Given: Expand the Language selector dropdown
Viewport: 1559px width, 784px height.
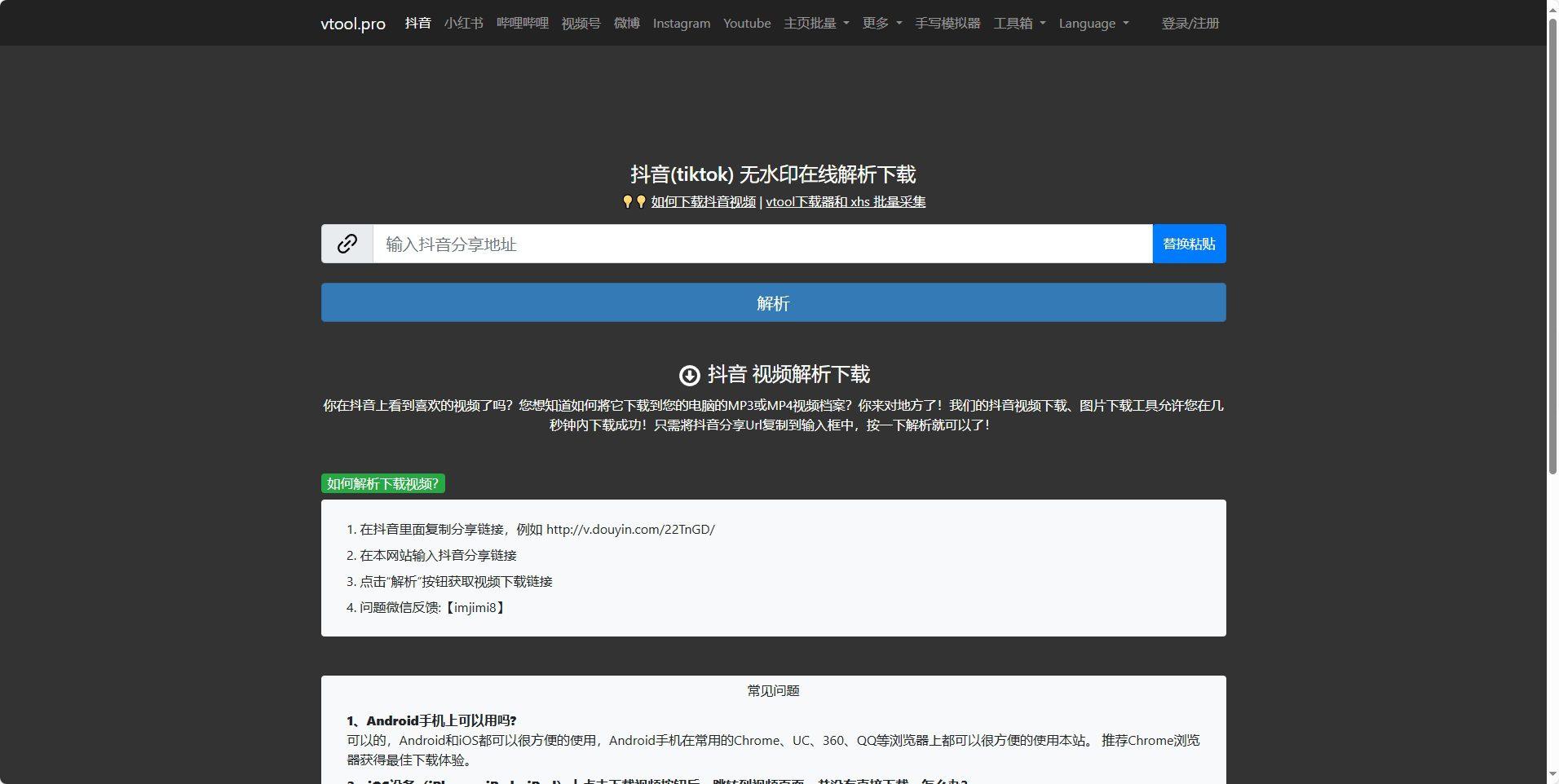Looking at the screenshot, I should click(1093, 23).
